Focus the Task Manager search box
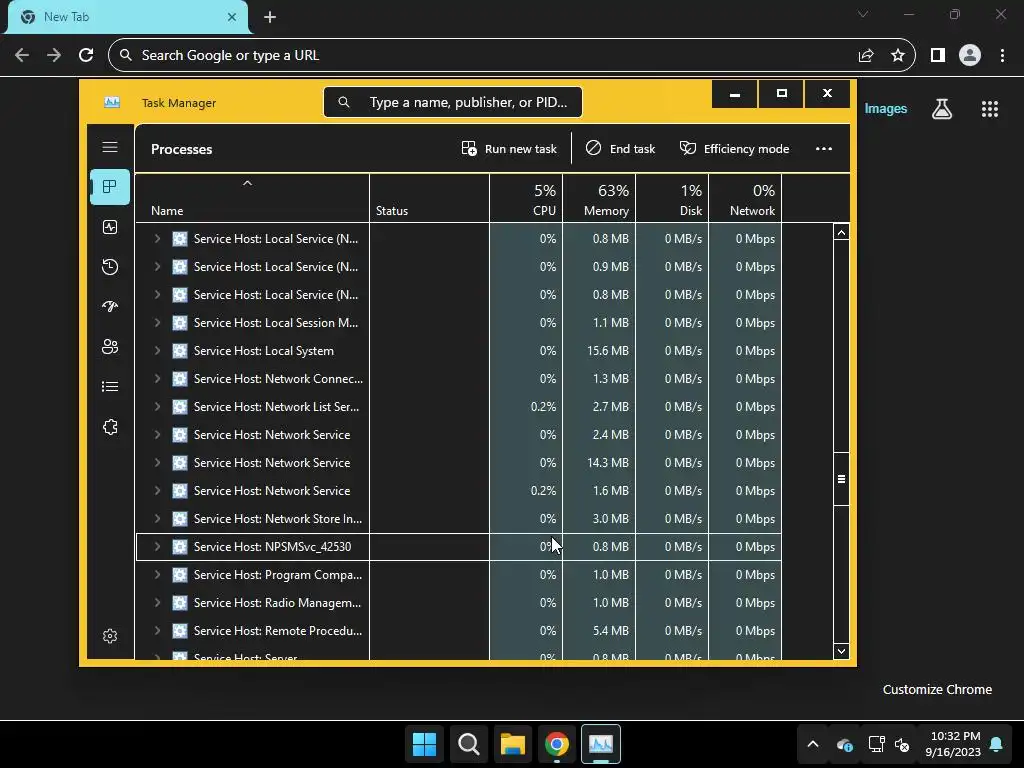1024x768 pixels. point(453,102)
